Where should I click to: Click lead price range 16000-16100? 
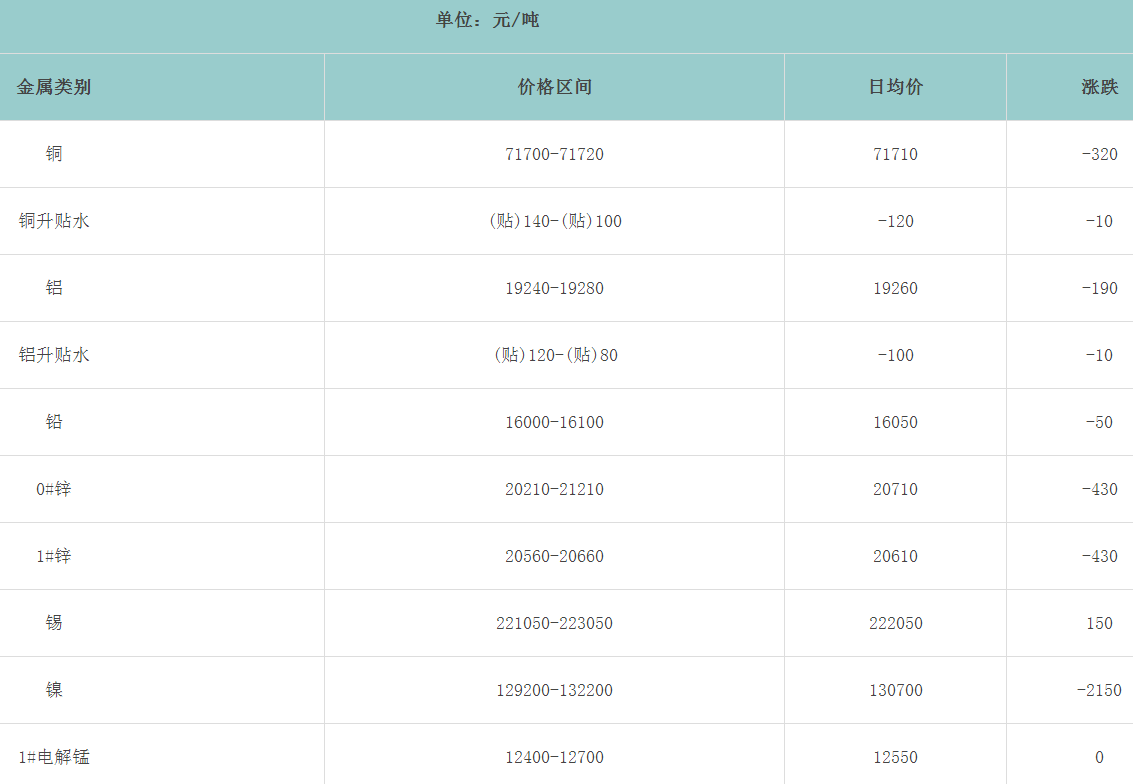(555, 422)
